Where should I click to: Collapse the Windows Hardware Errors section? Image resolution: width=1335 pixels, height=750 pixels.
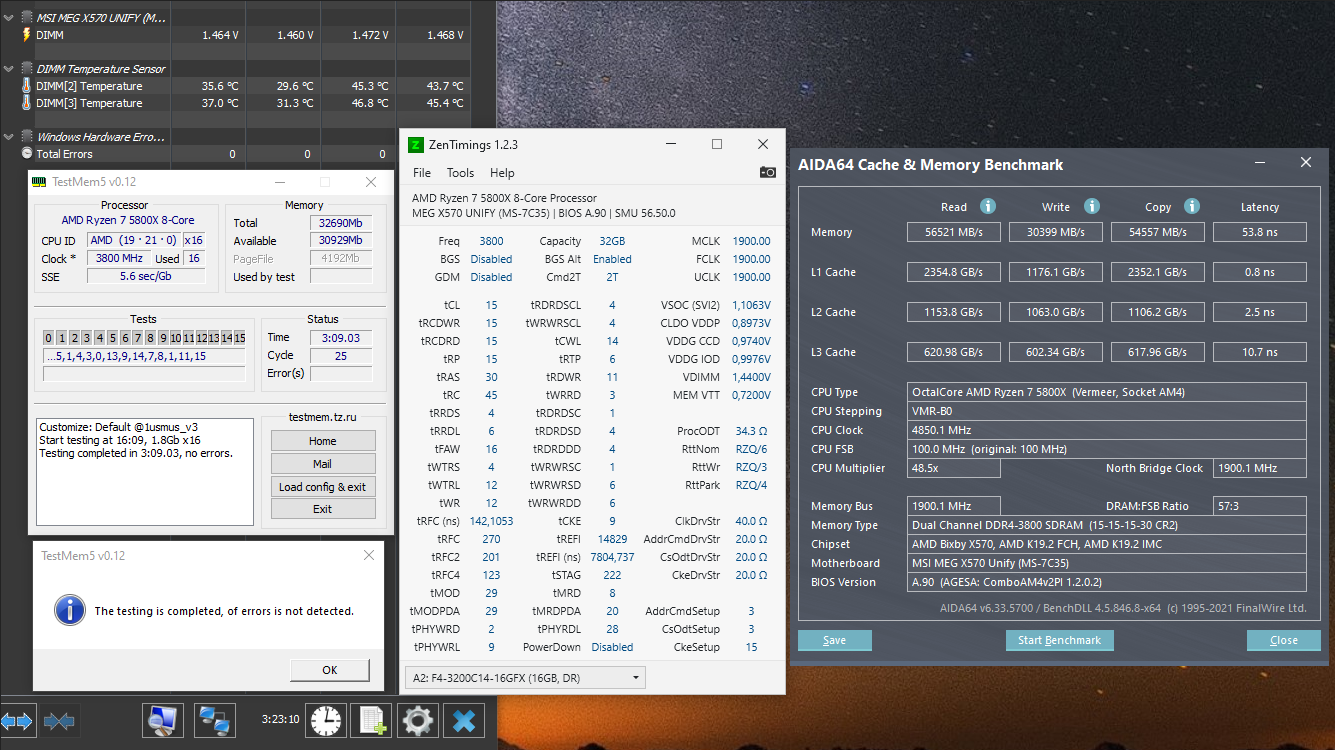click(x=8, y=136)
